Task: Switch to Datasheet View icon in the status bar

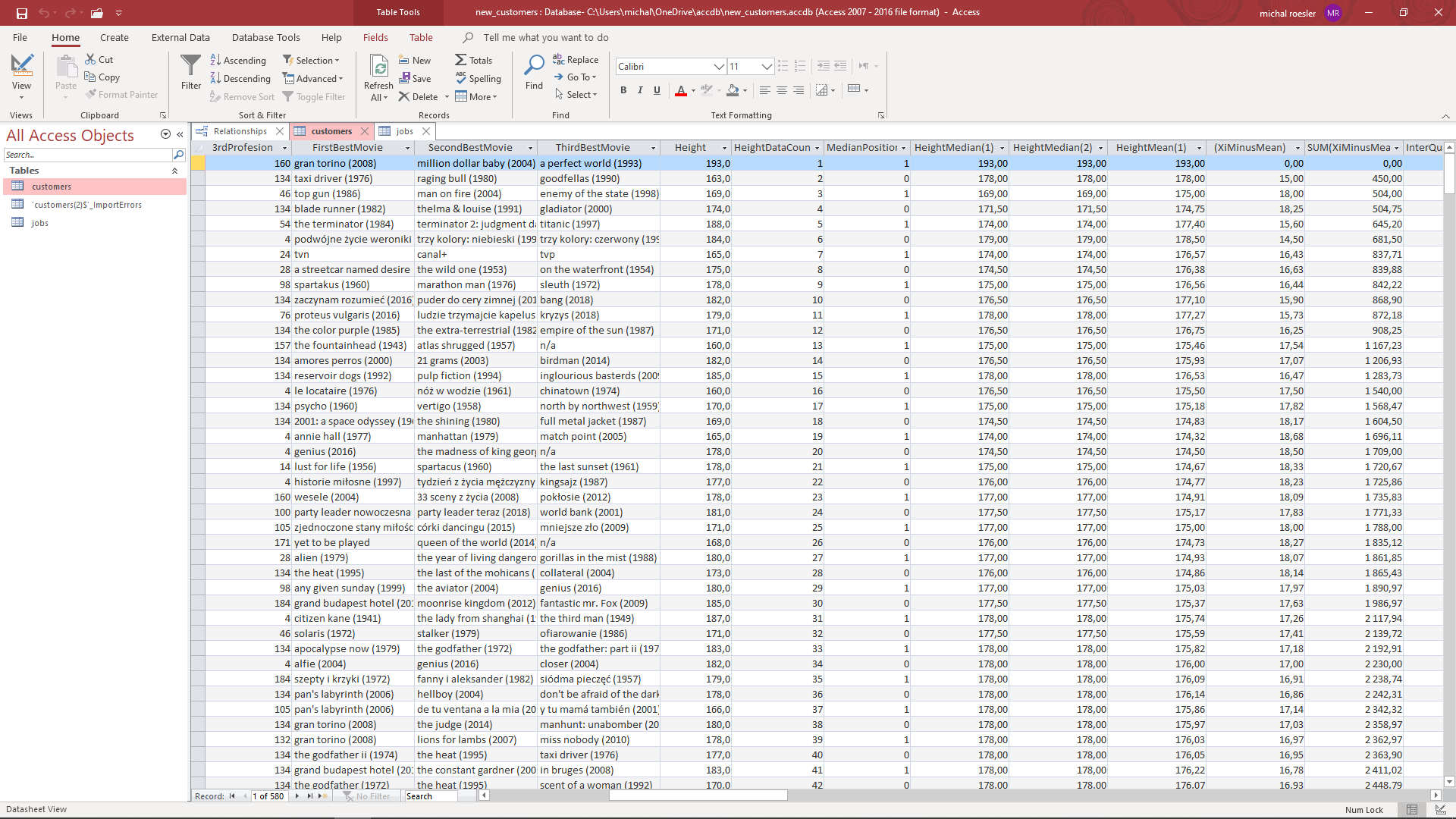Action: (x=1412, y=810)
